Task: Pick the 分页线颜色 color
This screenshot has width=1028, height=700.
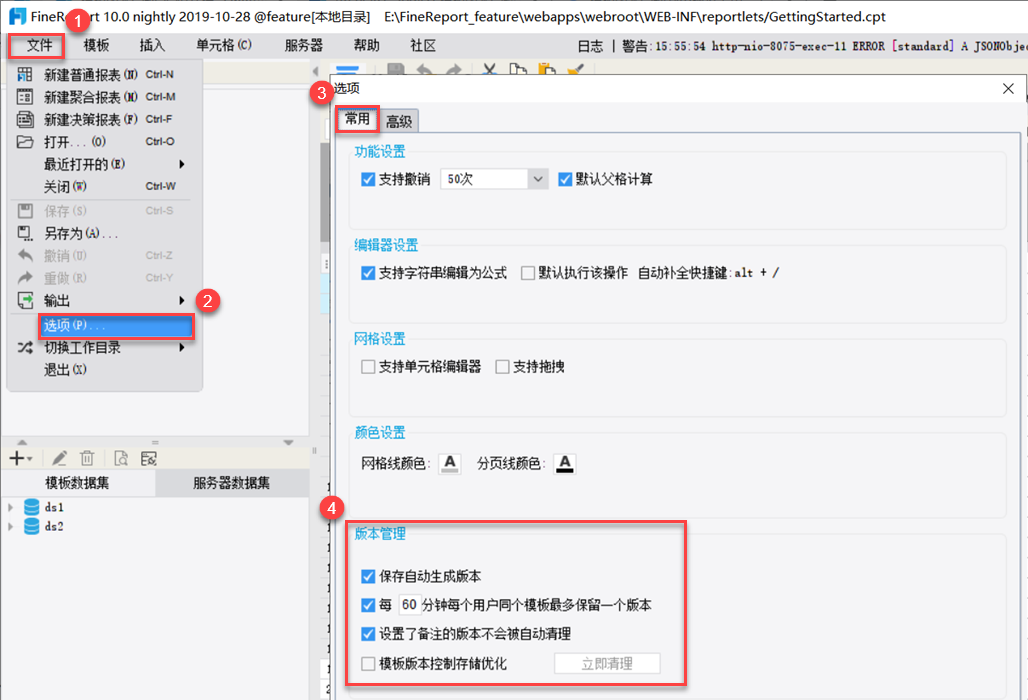Action: 564,463
